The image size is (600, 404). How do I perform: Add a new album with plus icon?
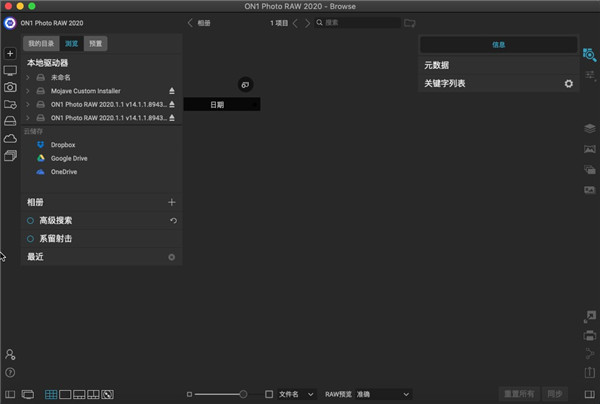[x=172, y=202]
